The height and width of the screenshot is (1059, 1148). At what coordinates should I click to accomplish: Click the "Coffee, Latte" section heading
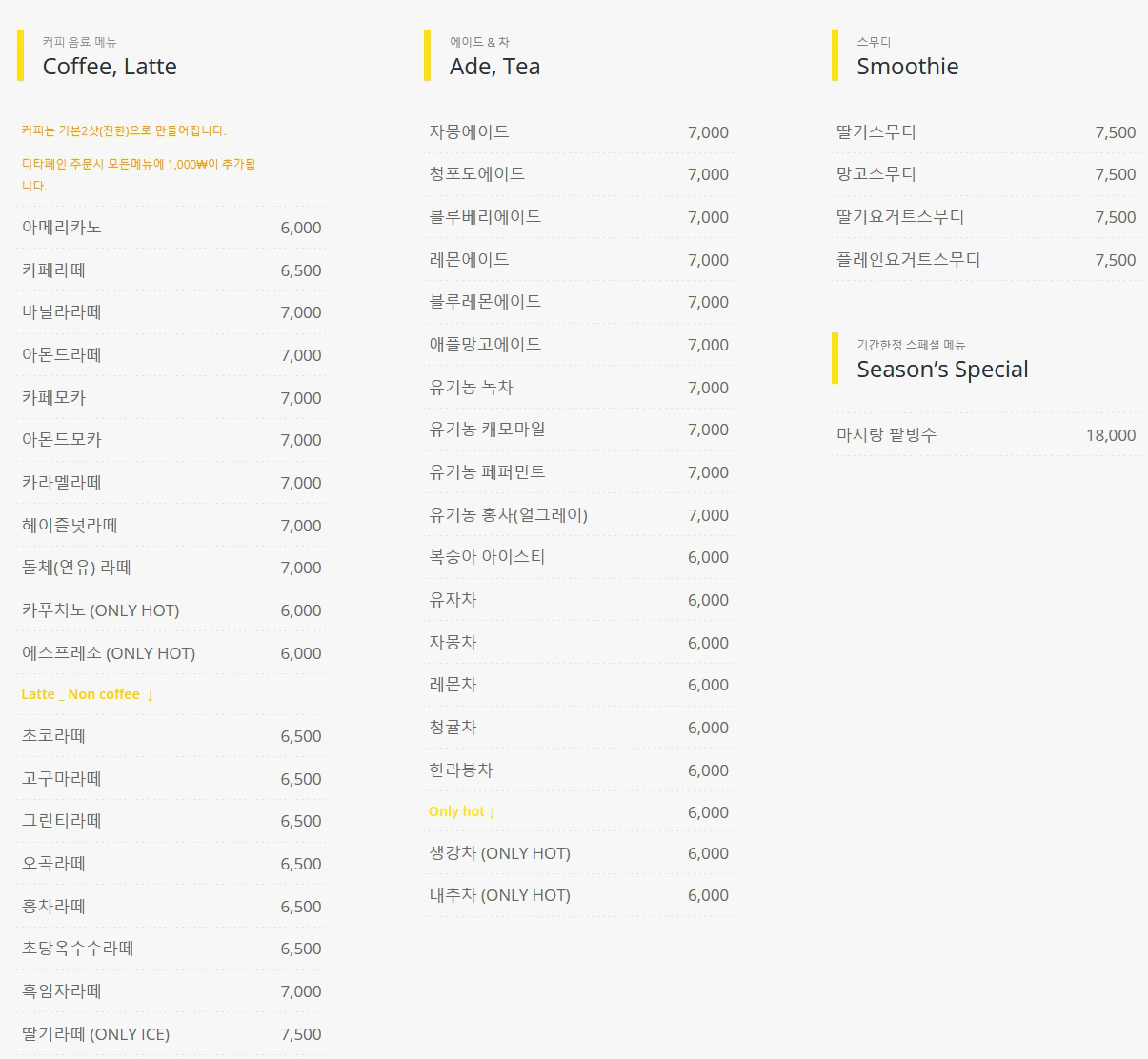point(110,67)
